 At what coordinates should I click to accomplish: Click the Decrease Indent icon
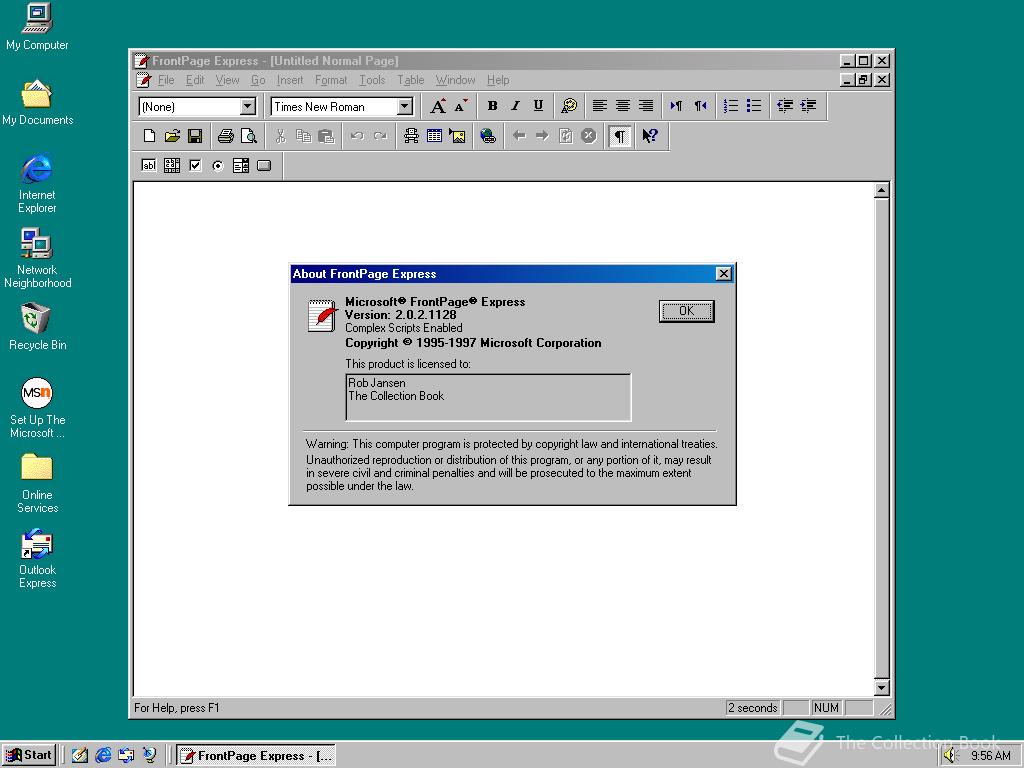(785, 106)
